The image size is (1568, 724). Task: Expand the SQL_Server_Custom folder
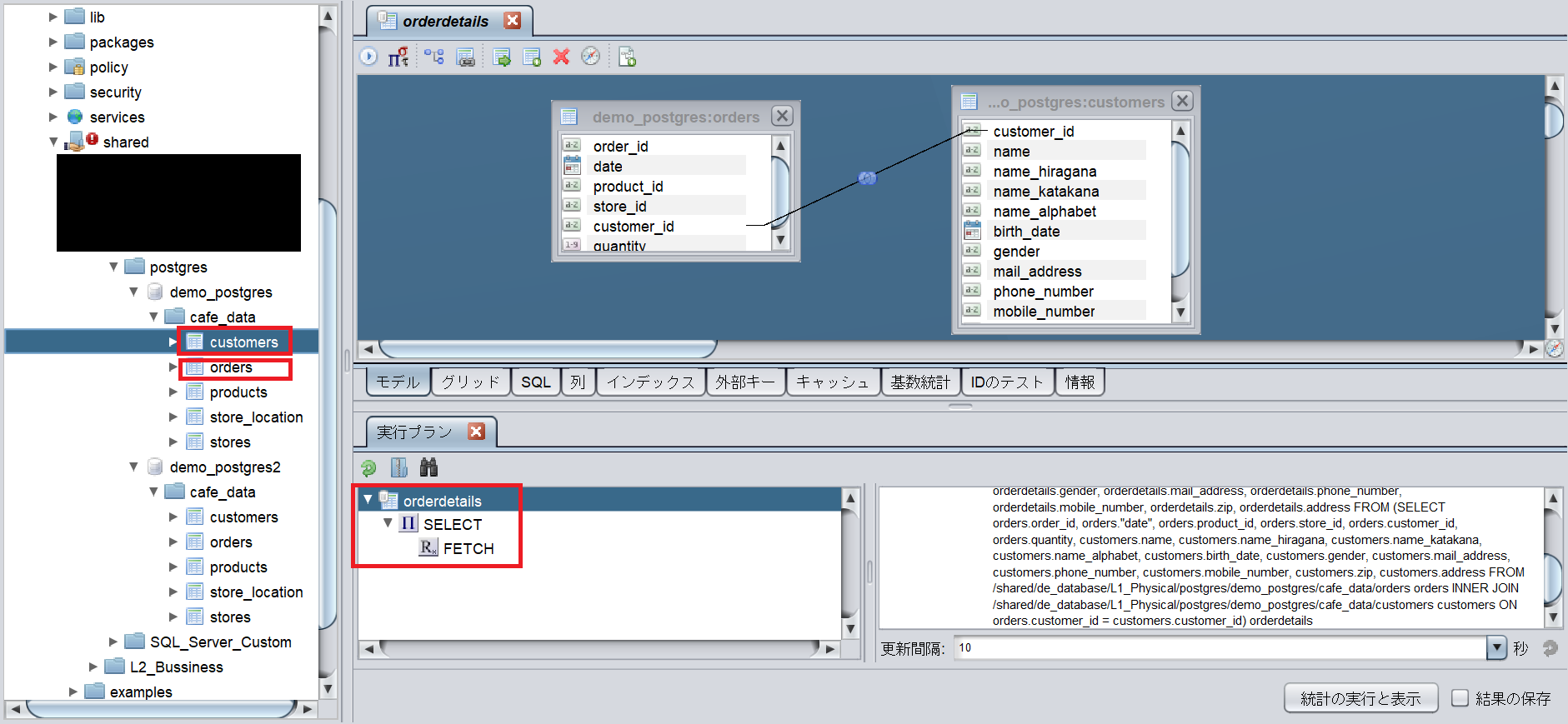(113, 642)
